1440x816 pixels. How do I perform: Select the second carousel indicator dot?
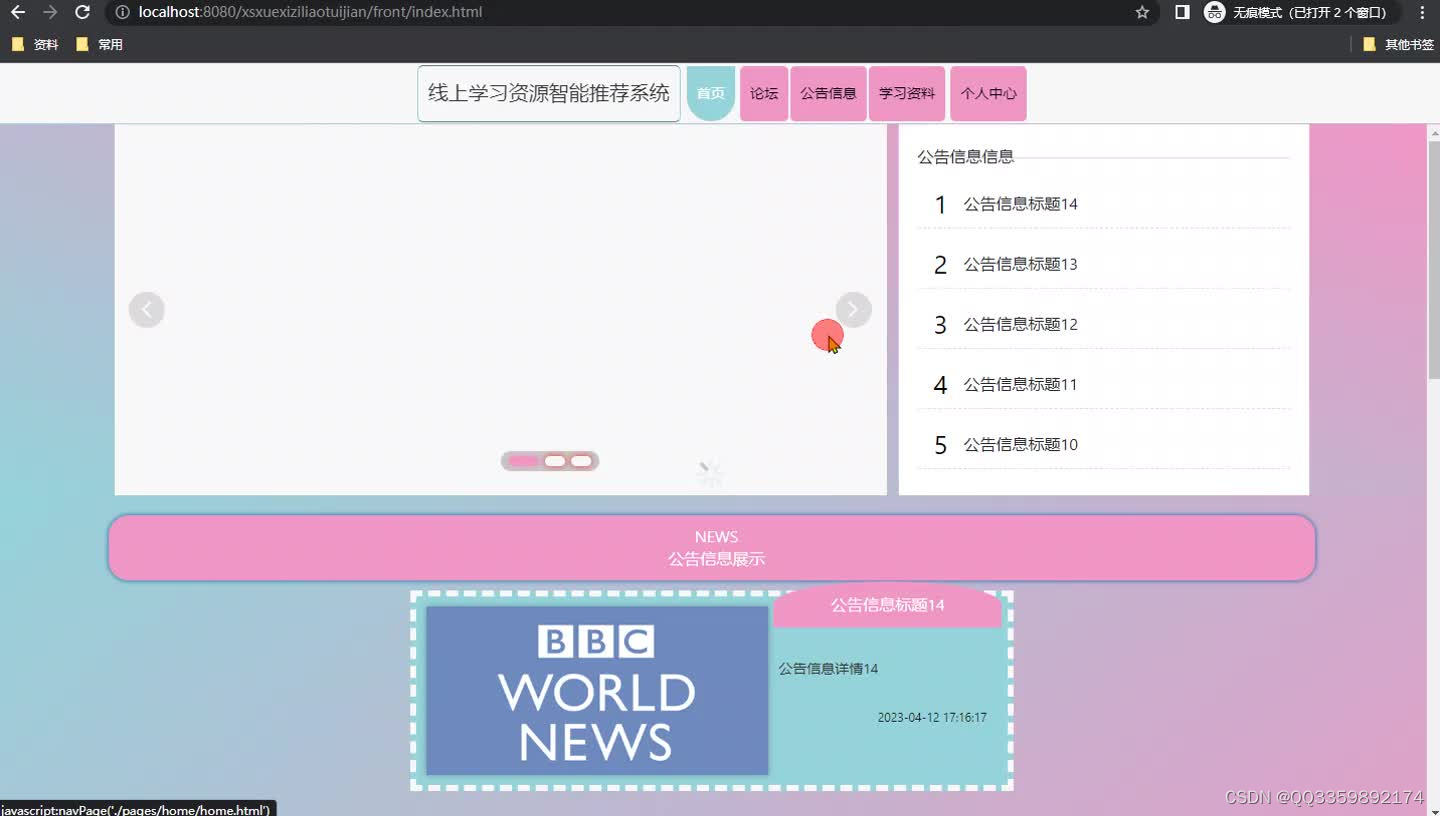point(555,461)
